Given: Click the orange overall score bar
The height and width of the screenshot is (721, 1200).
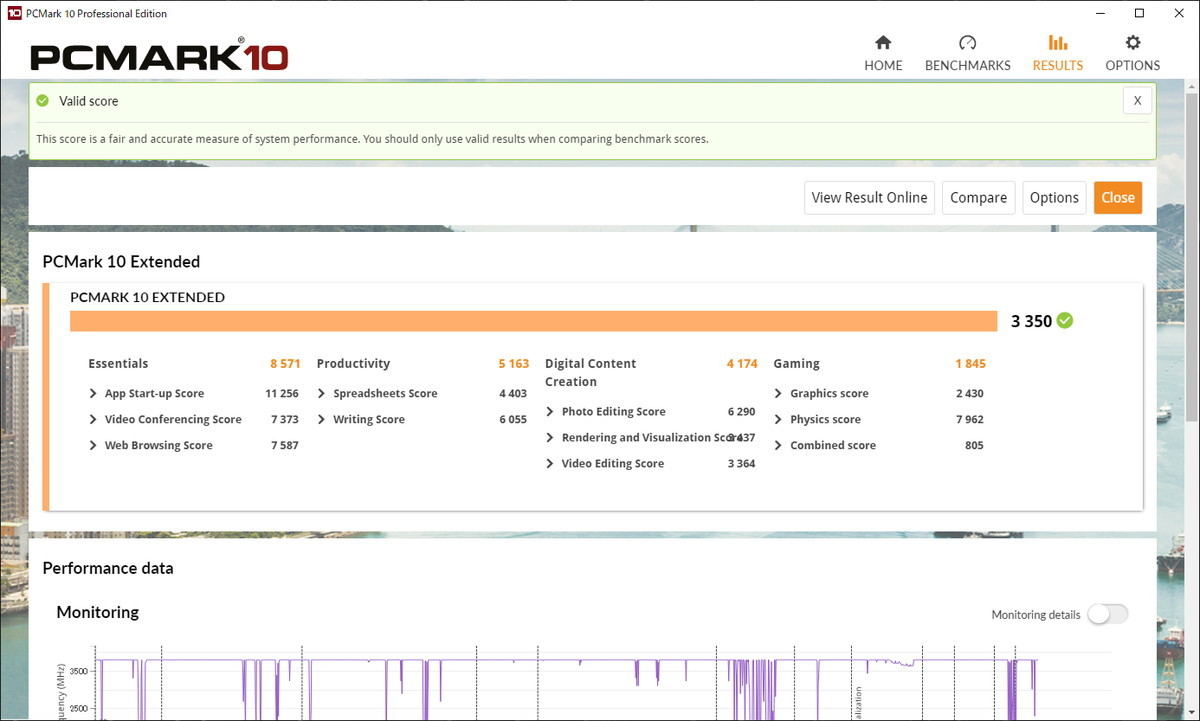Looking at the screenshot, I should pos(533,321).
